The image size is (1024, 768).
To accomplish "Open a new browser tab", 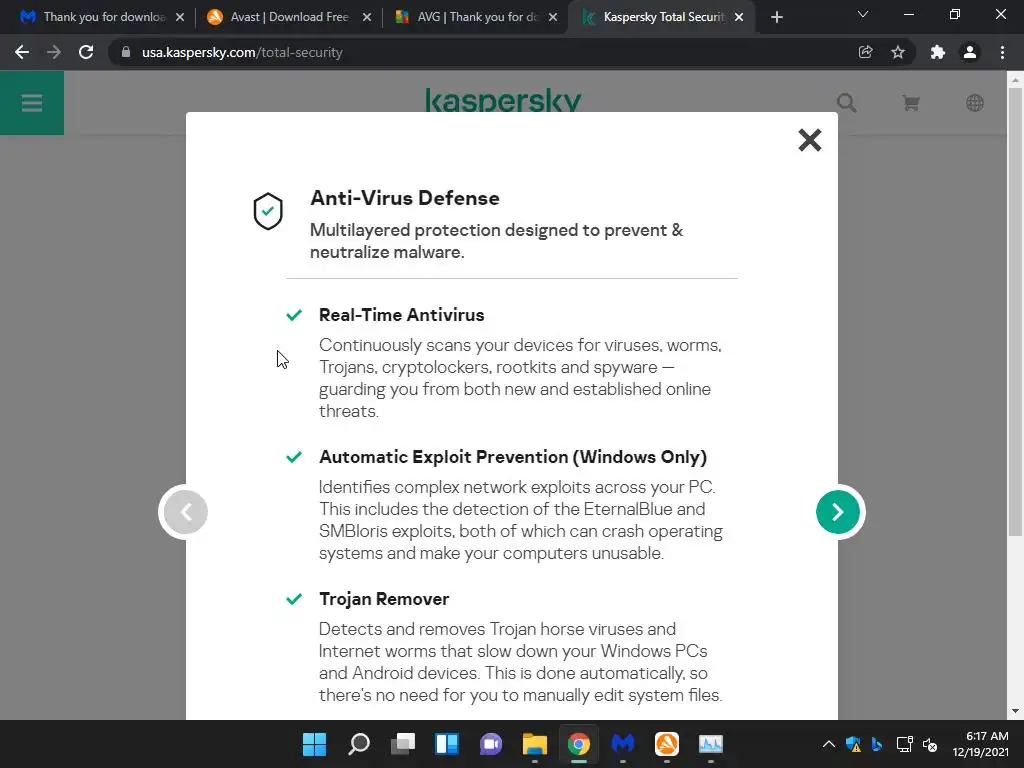I will (x=776, y=18).
